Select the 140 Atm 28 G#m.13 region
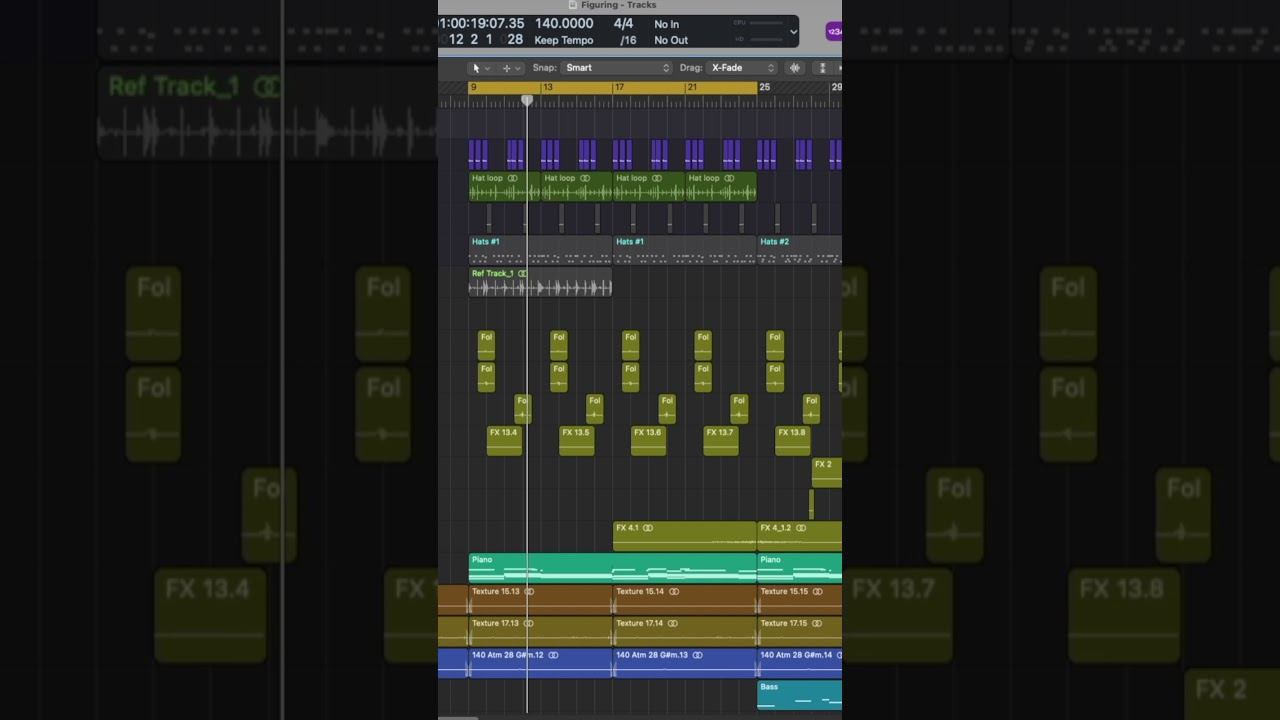1280x720 pixels. tap(685, 664)
